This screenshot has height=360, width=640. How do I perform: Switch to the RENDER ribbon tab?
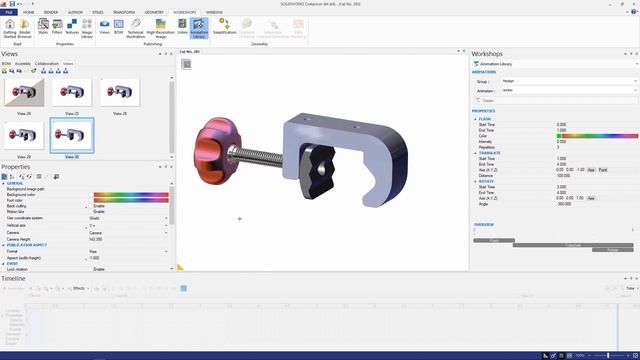(x=51, y=12)
